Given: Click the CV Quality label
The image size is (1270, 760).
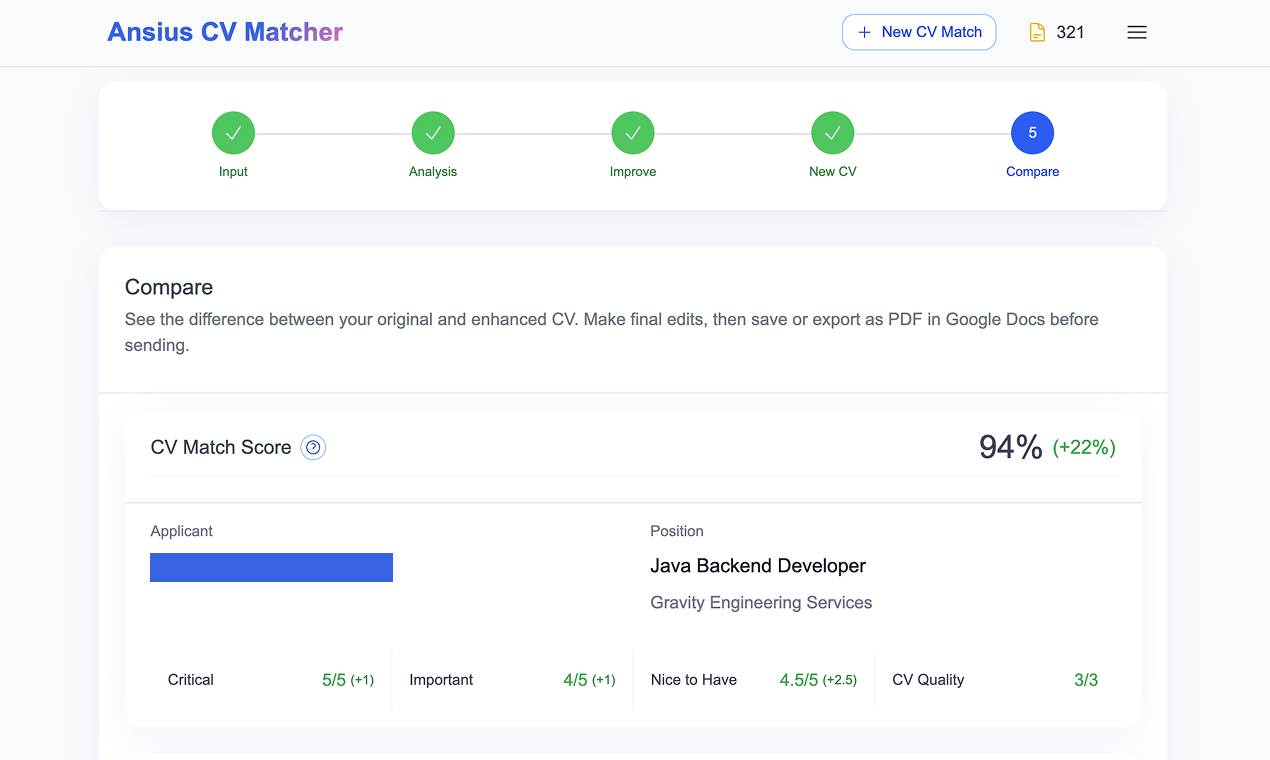Looking at the screenshot, I should point(928,680).
